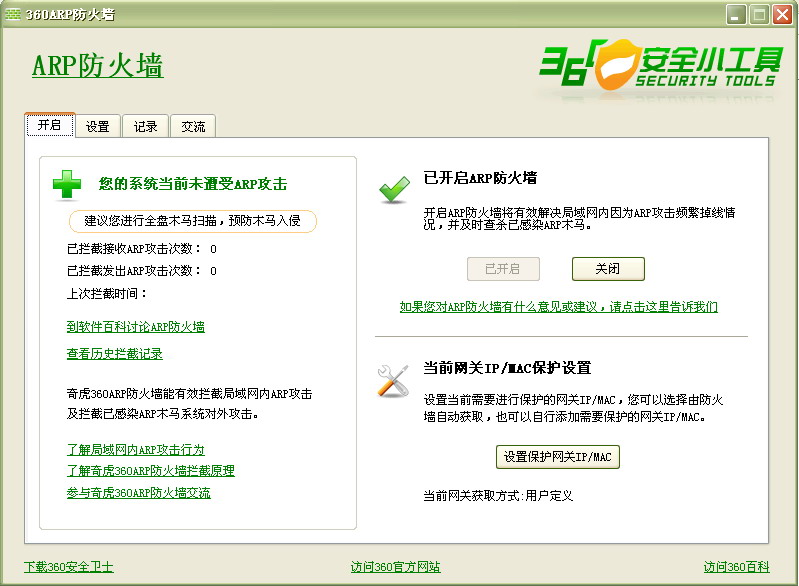Image resolution: width=799 pixels, height=586 pixels.
Task: Open the 记录 tab
Action: (x=145, y=126)
